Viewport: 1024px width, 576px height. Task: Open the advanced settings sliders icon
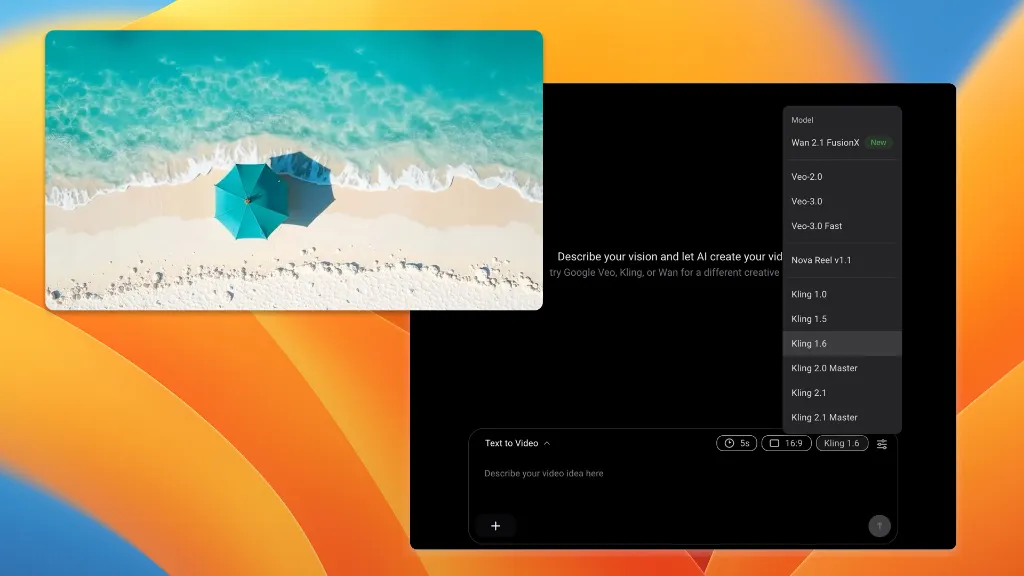[x=882, y=444]
